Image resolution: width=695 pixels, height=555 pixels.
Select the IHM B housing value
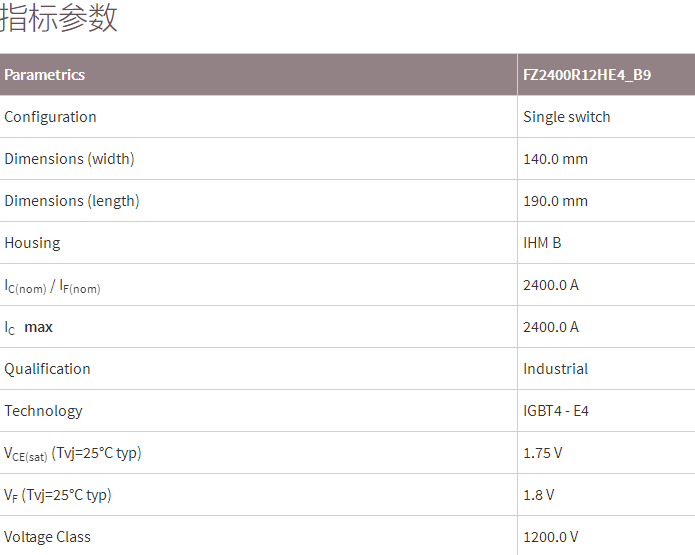[542, 243]
